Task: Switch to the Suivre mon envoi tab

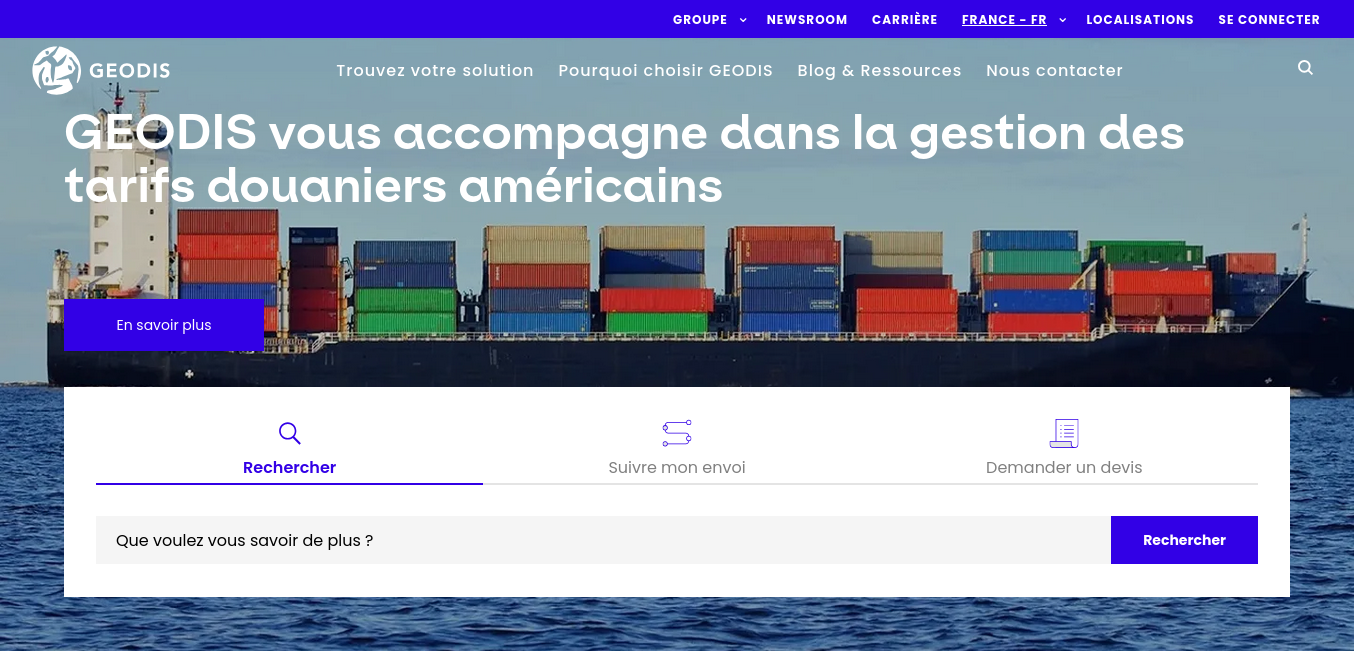Action: pyautogui.click(x=677, y=468)
